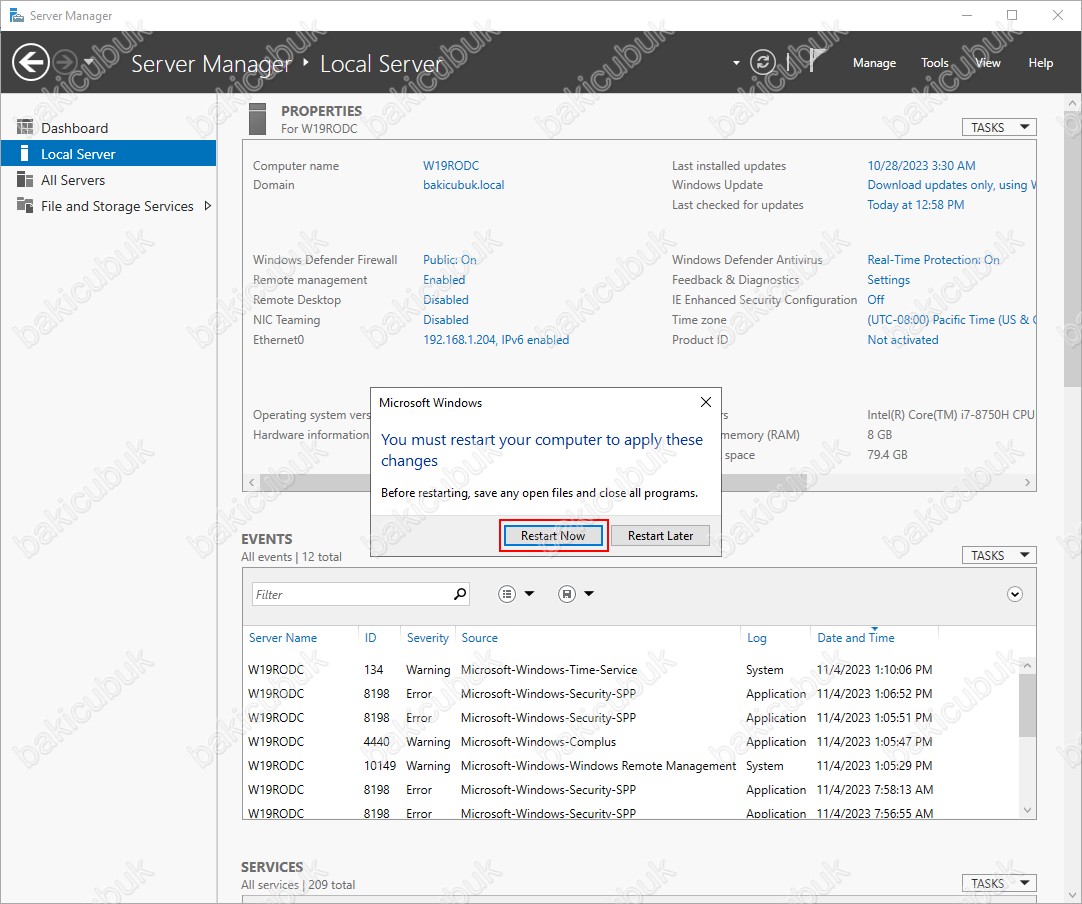1082x904 pixels.
Task: Click the properties horizontal scrollbar left arrow
Action: pos(251,482)
